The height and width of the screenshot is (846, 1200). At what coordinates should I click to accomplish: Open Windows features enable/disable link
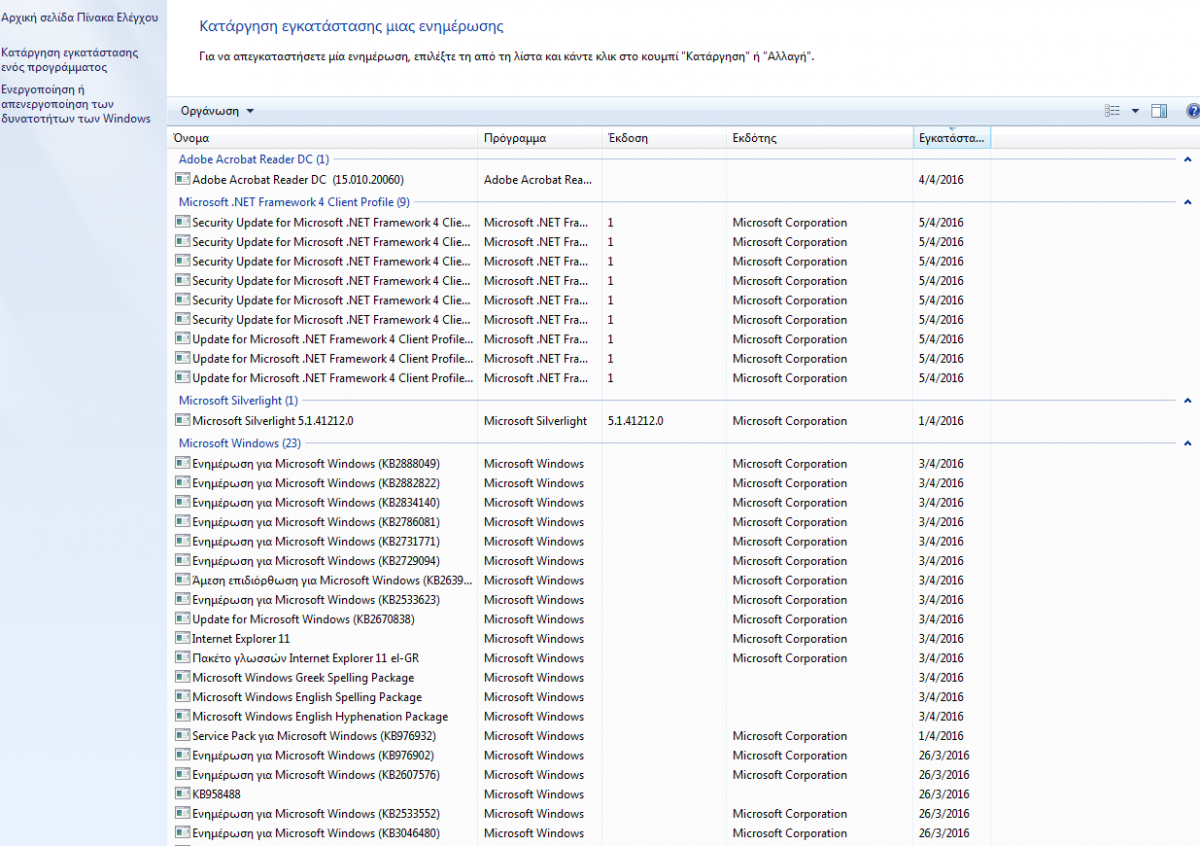click(x=75, y=104)
